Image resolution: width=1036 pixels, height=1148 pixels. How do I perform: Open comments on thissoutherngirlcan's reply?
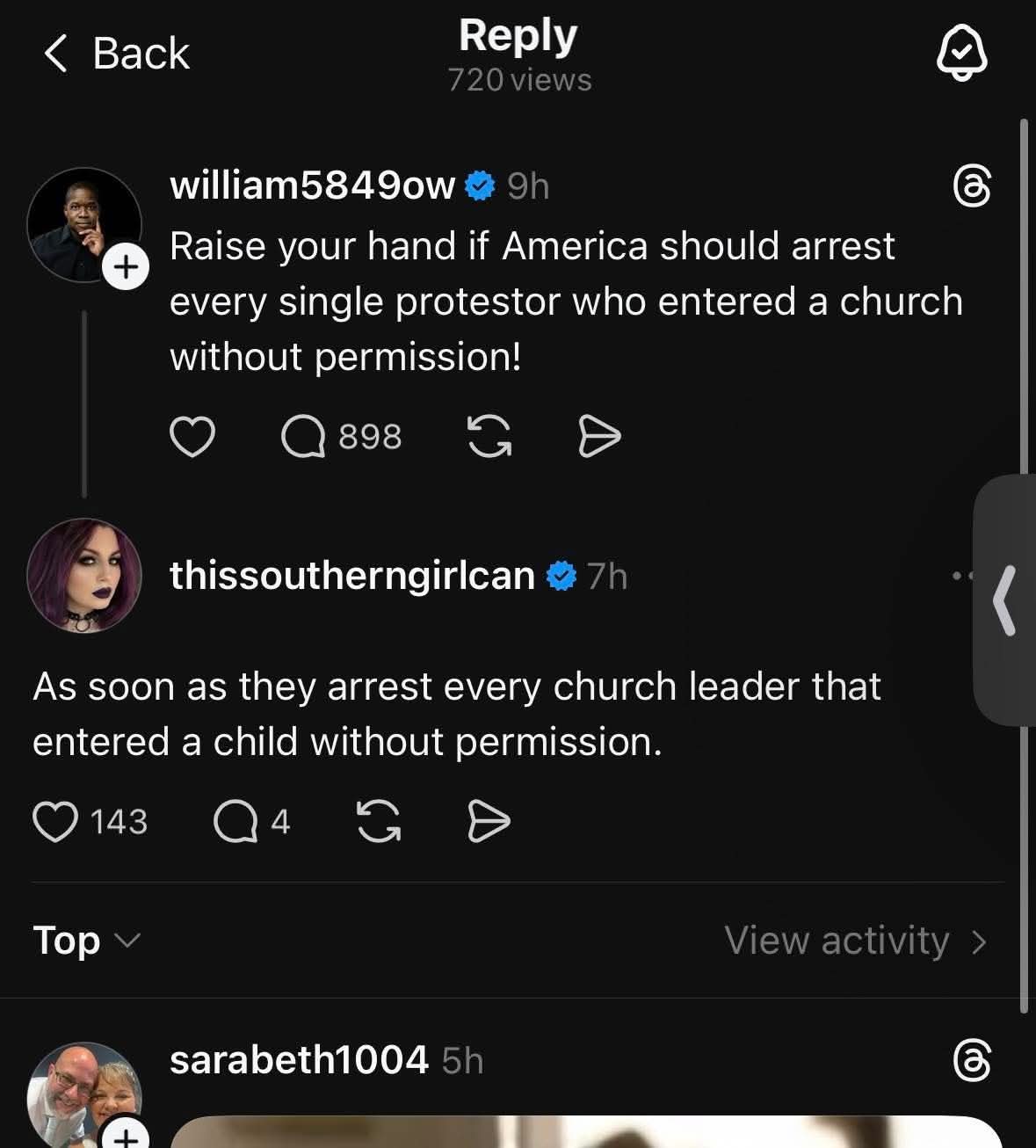pyautogui.click(x=252, y=822)
